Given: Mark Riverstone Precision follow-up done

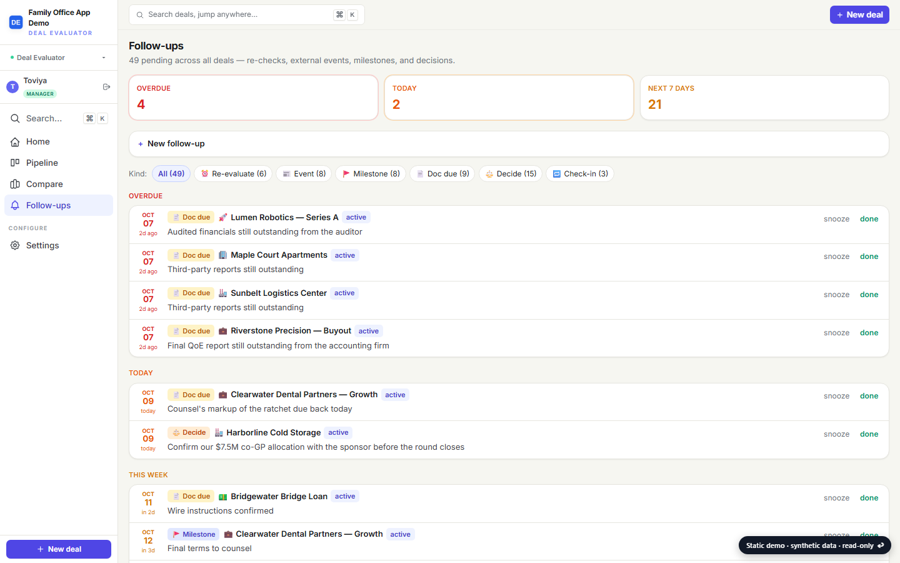Looking at the screenshot, I should 869,333.
